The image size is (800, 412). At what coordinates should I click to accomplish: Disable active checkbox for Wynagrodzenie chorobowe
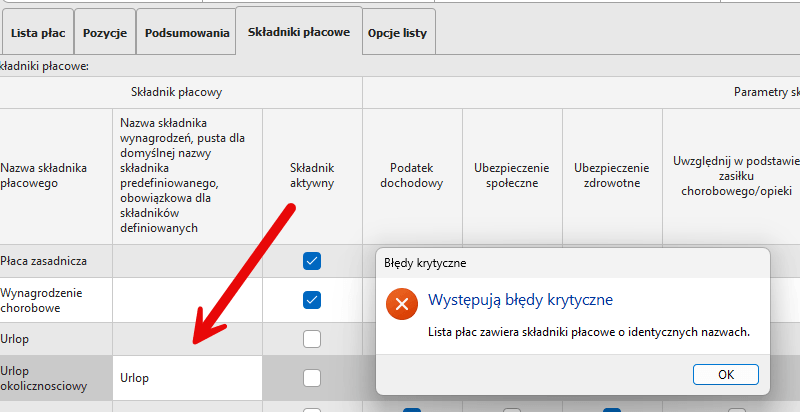tap(312, 299)
